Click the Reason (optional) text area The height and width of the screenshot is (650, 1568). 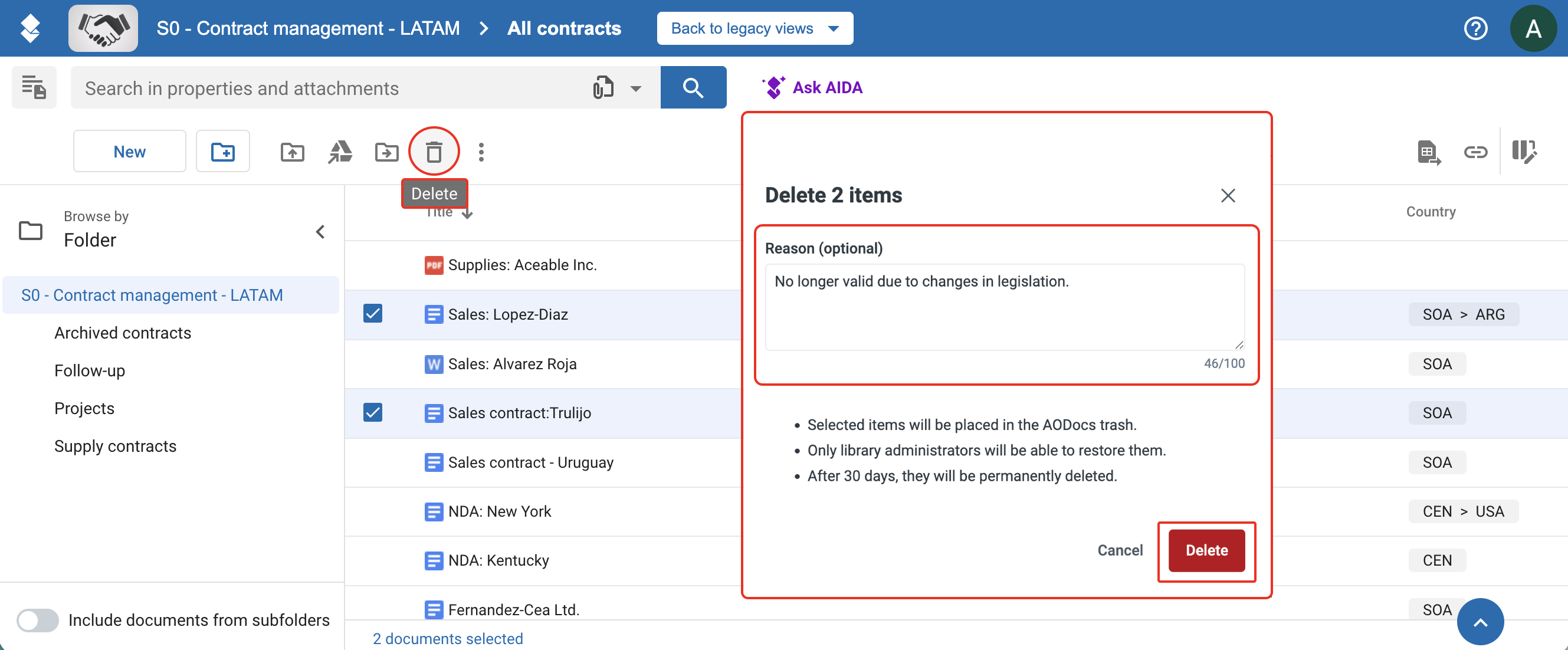pos(1005,307)
